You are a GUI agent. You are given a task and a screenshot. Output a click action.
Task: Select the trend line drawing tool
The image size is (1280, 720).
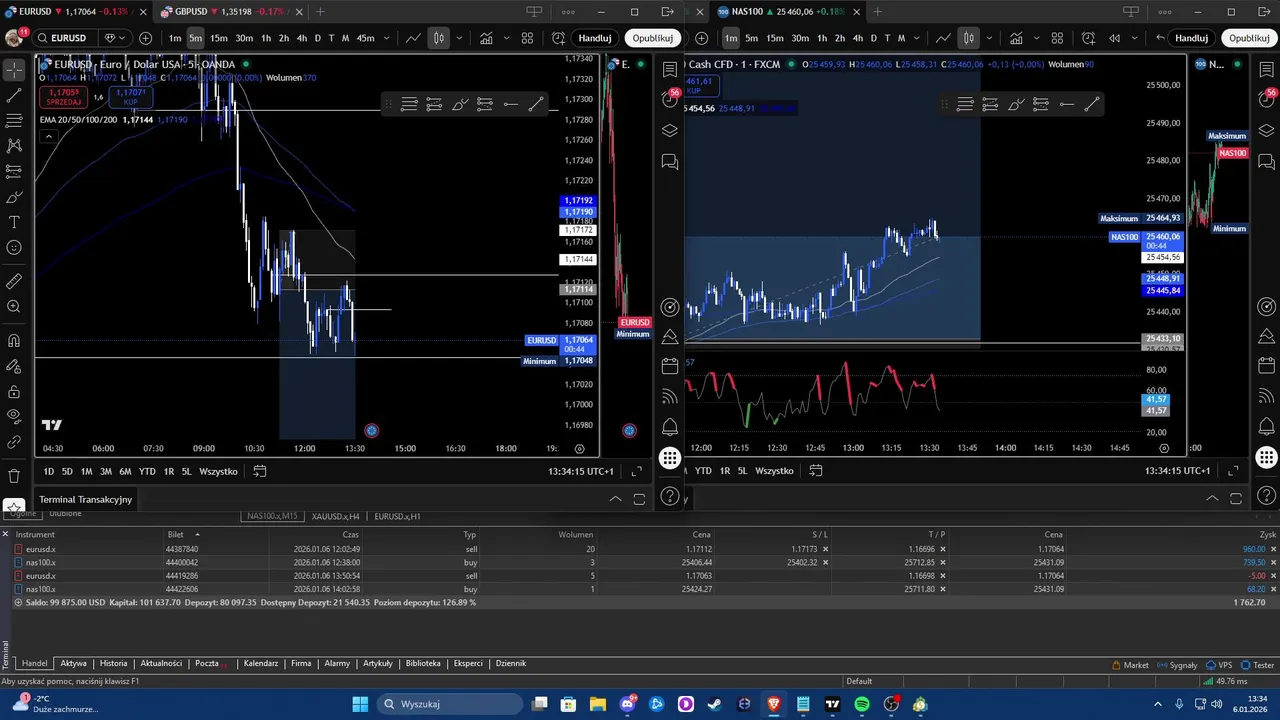14,96
